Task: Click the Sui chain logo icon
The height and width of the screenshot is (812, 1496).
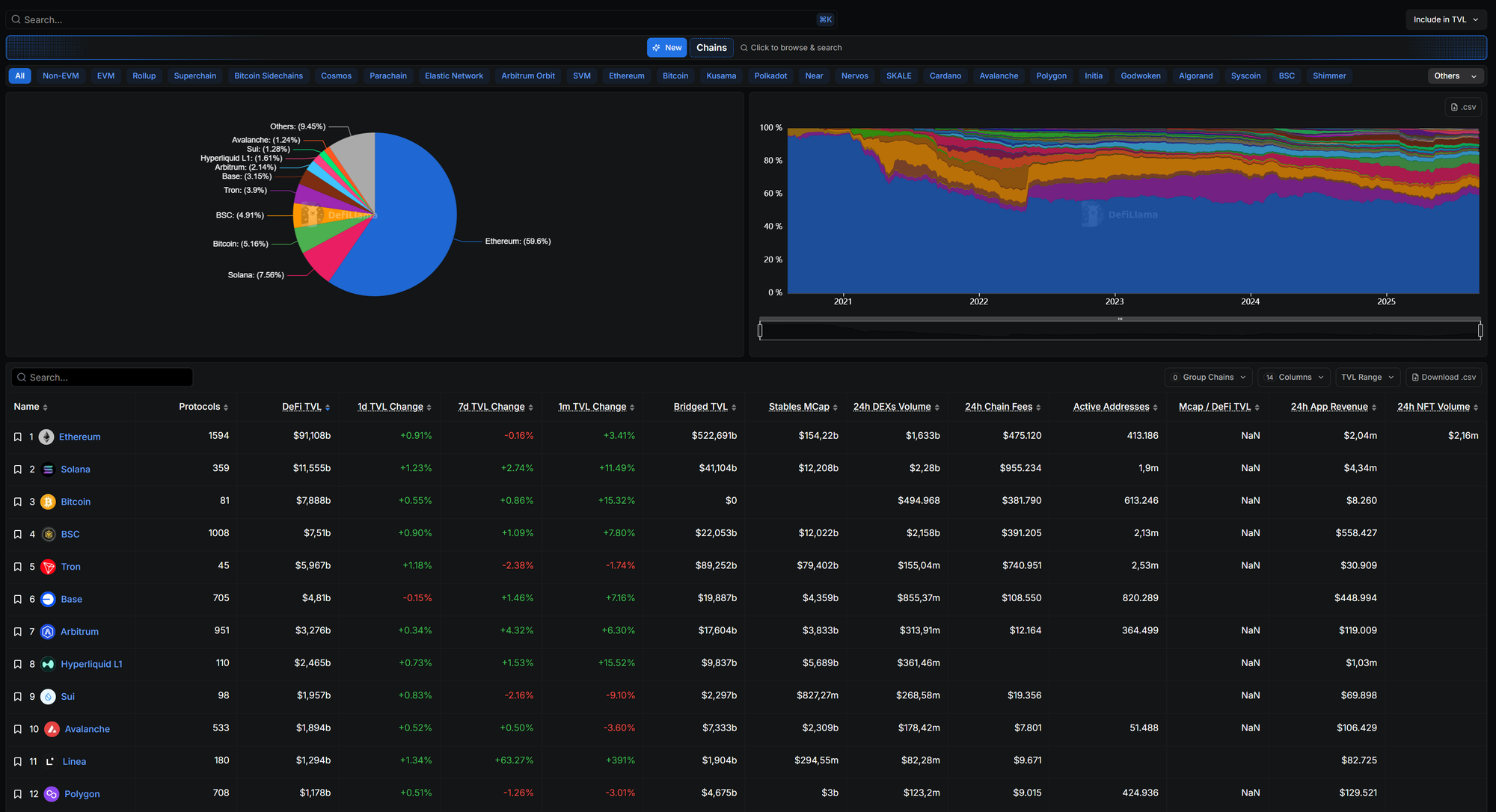Action: point(48,697)
